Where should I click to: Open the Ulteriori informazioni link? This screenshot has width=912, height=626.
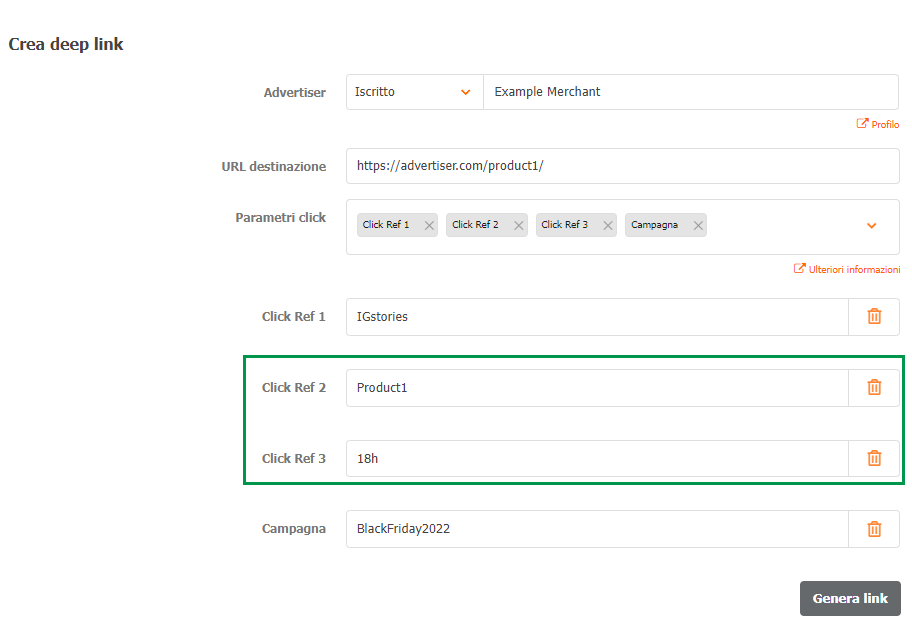tap(847, 270)
